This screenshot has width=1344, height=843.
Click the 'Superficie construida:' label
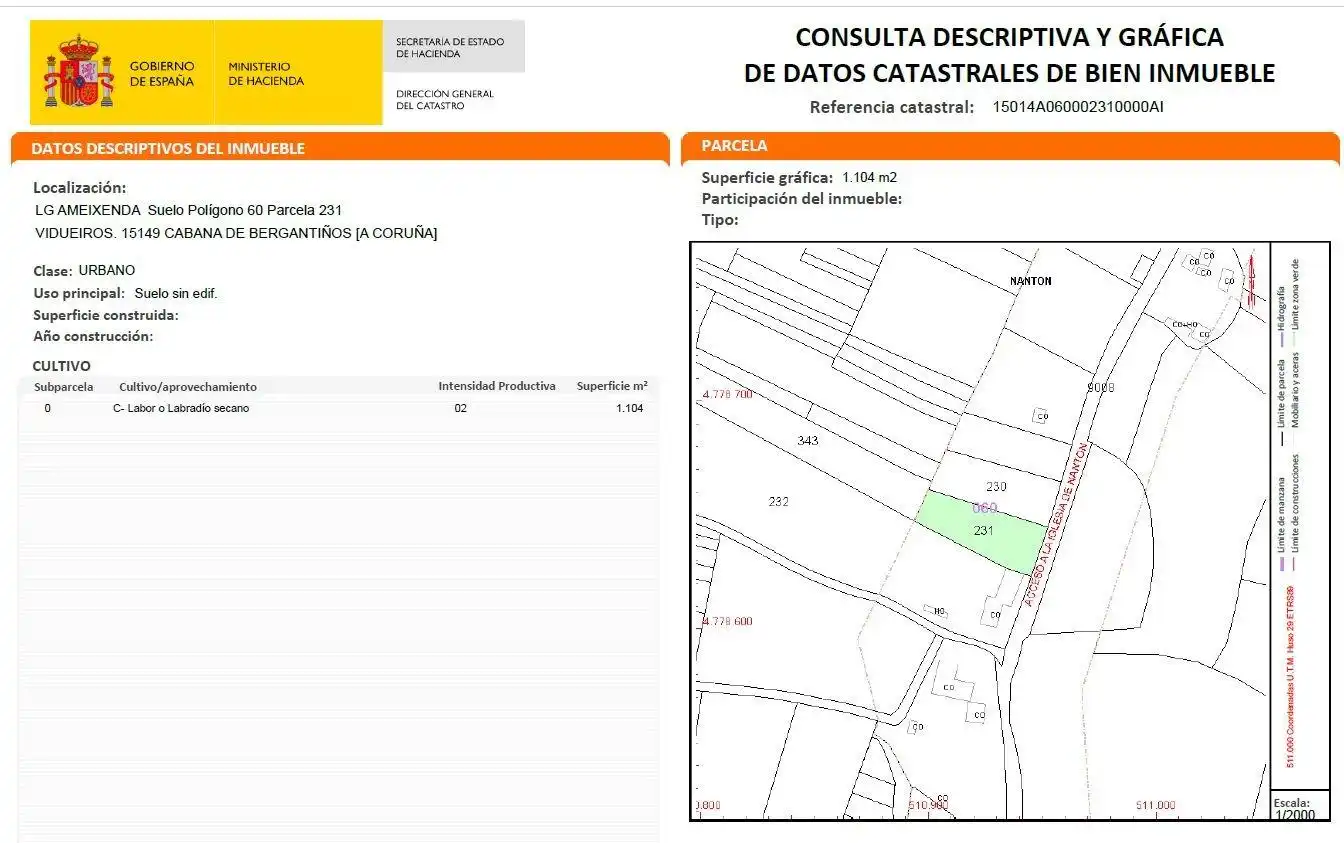(x=106, y=315)
